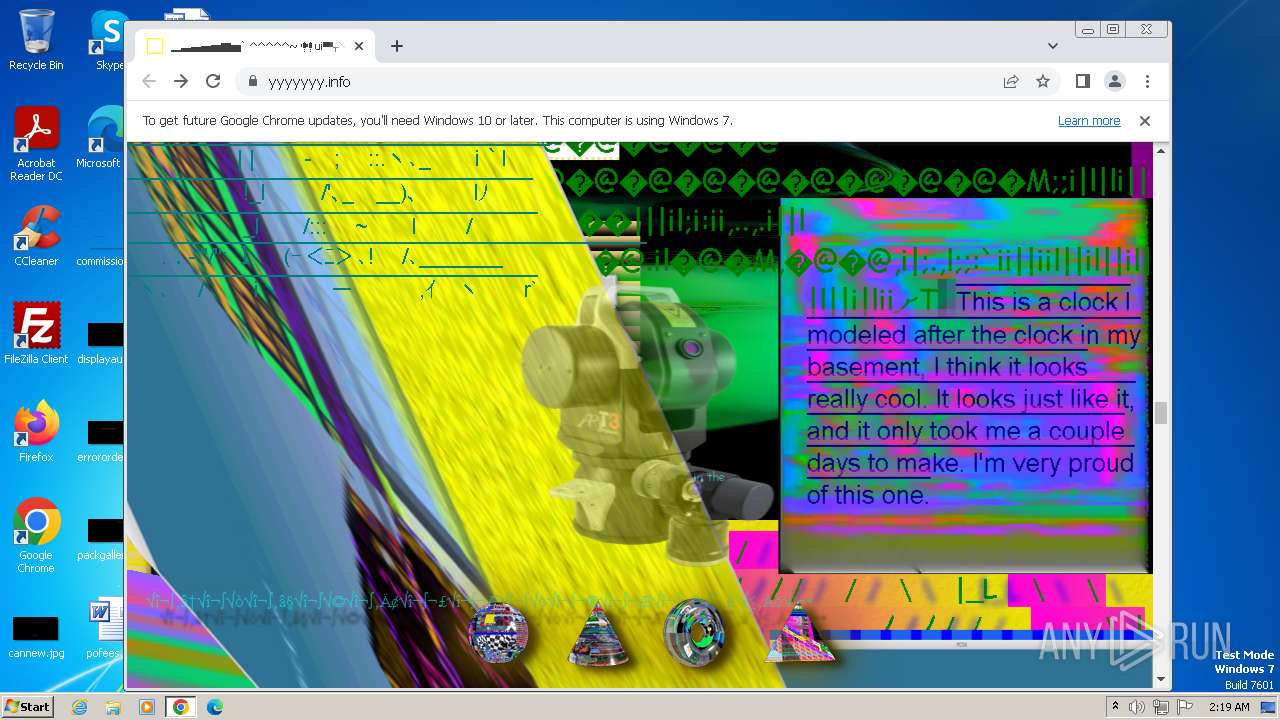The width and height of the screenshot is (1280, 720).
Task: Click the Chrome forward arrow
Action: 181,81
